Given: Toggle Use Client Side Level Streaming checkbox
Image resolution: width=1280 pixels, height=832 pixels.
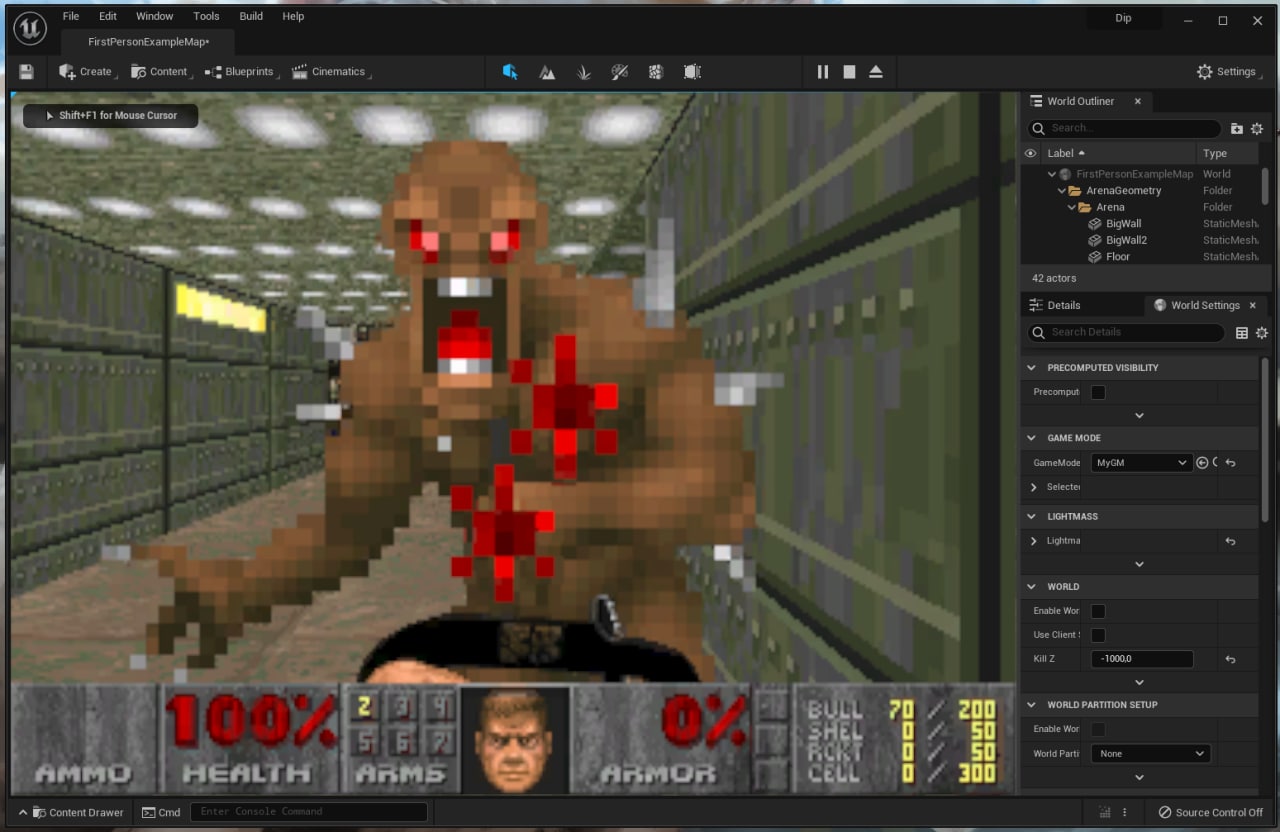Looking at the screenshot, I should 1098,635.
